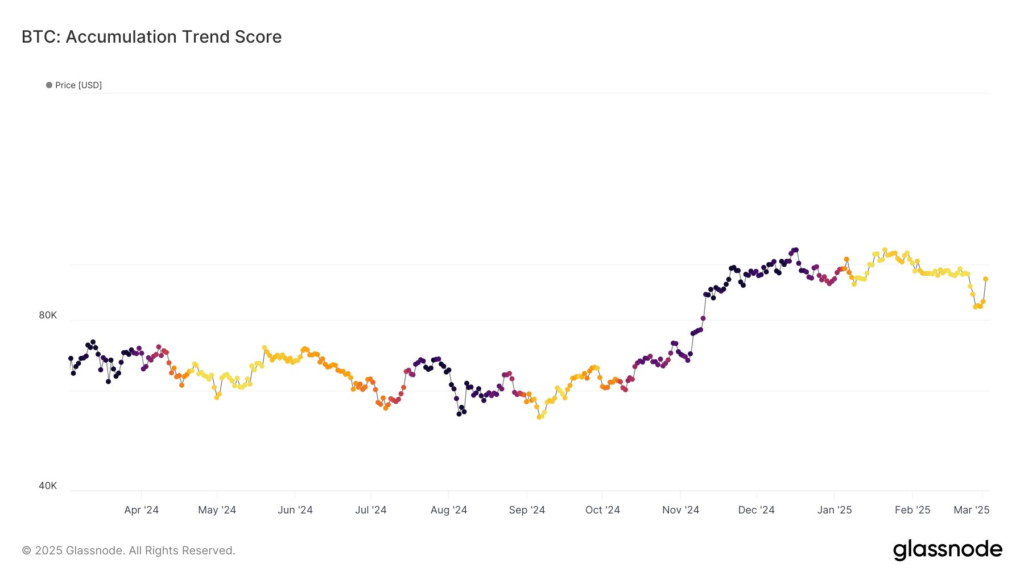
Task: Select the Aug '24 axis label
Action: pyautogui.click(x=449, y=510)
